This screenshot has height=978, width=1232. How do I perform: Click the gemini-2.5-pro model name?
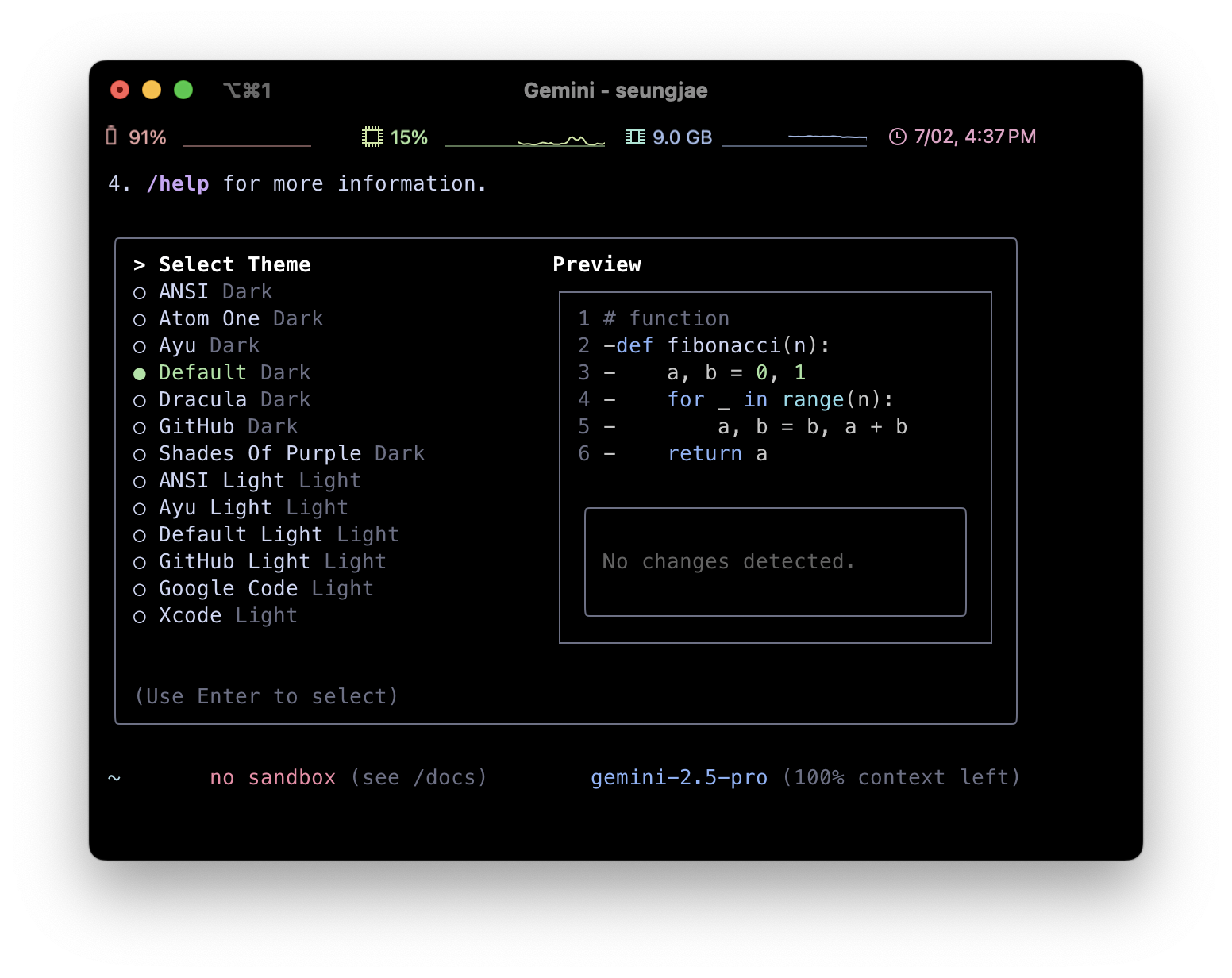point(680,777)
